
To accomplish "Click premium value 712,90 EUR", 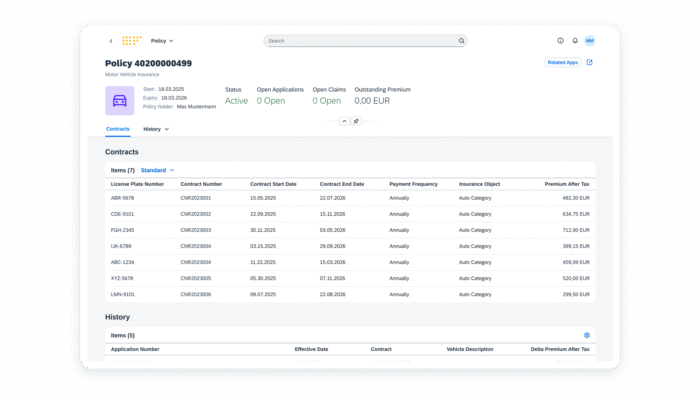I will pyautogui.click(x=576, y=230).
